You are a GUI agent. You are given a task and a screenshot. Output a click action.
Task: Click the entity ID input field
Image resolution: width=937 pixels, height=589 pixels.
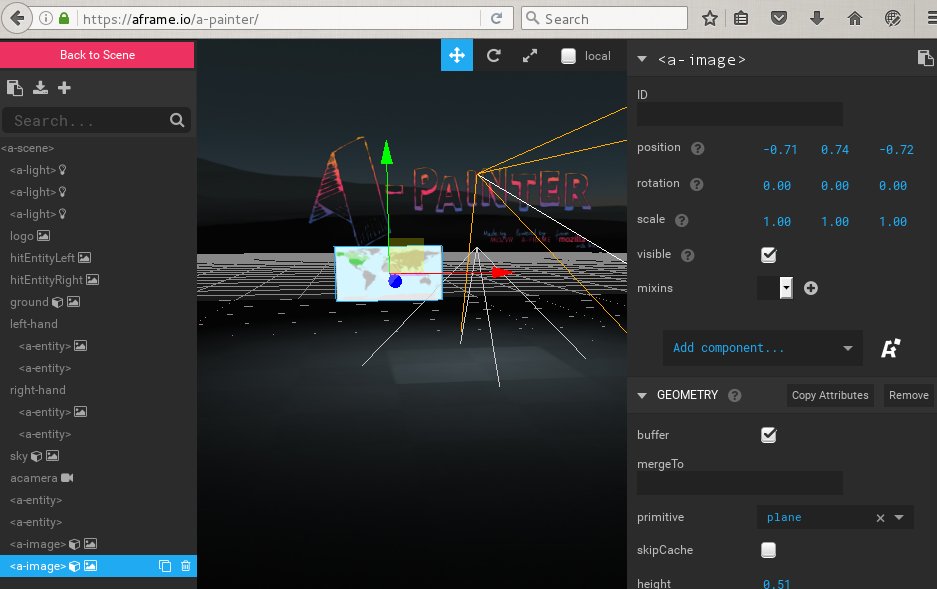740,114
